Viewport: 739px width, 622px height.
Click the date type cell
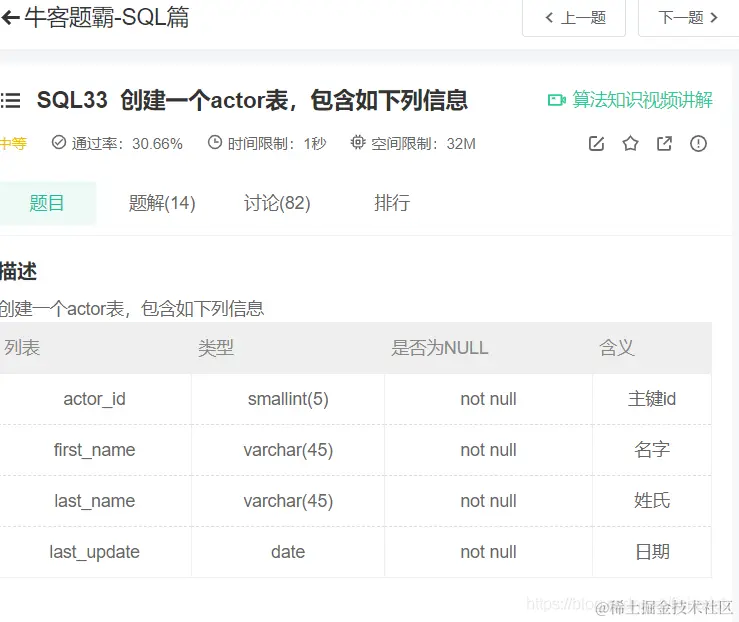point(288,552)
